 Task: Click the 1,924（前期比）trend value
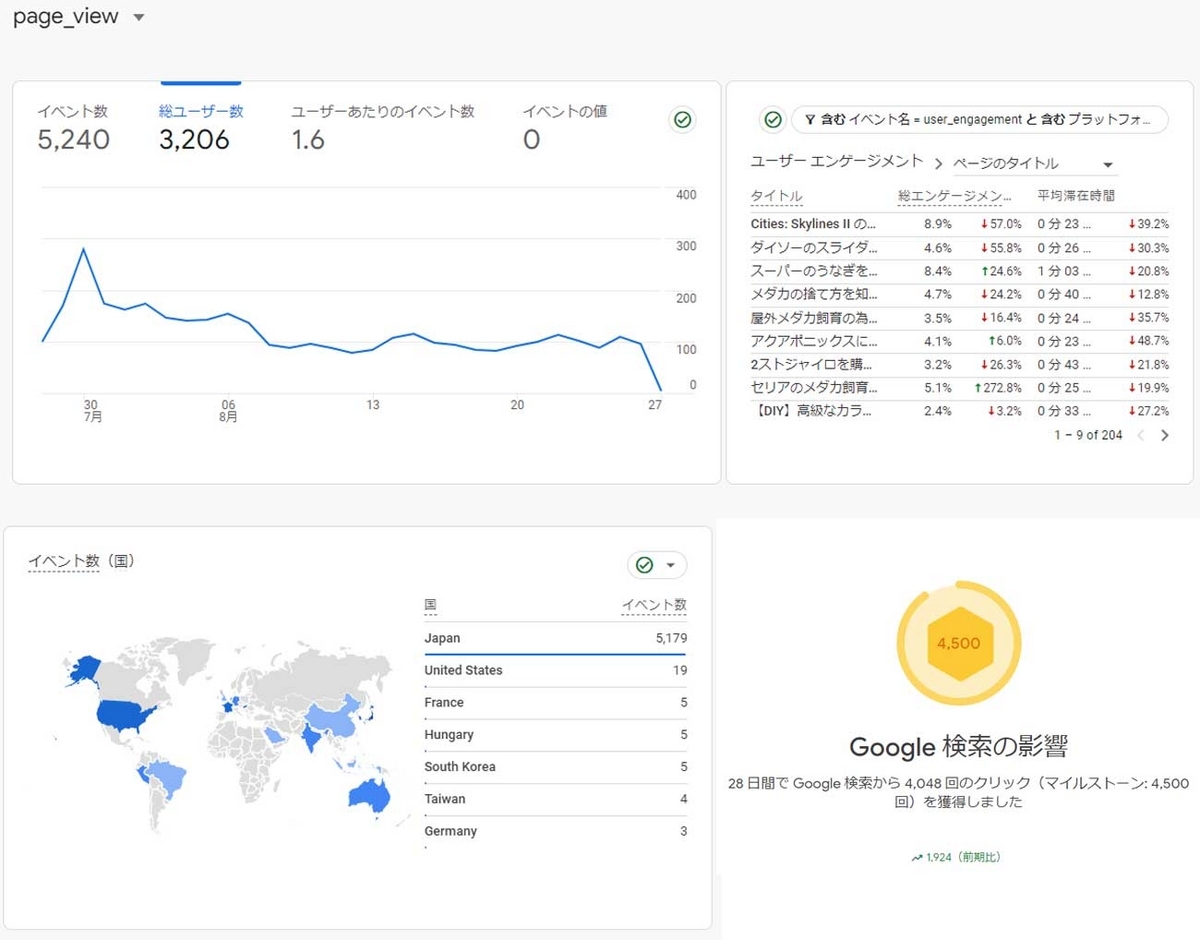[x=963, y=857]
